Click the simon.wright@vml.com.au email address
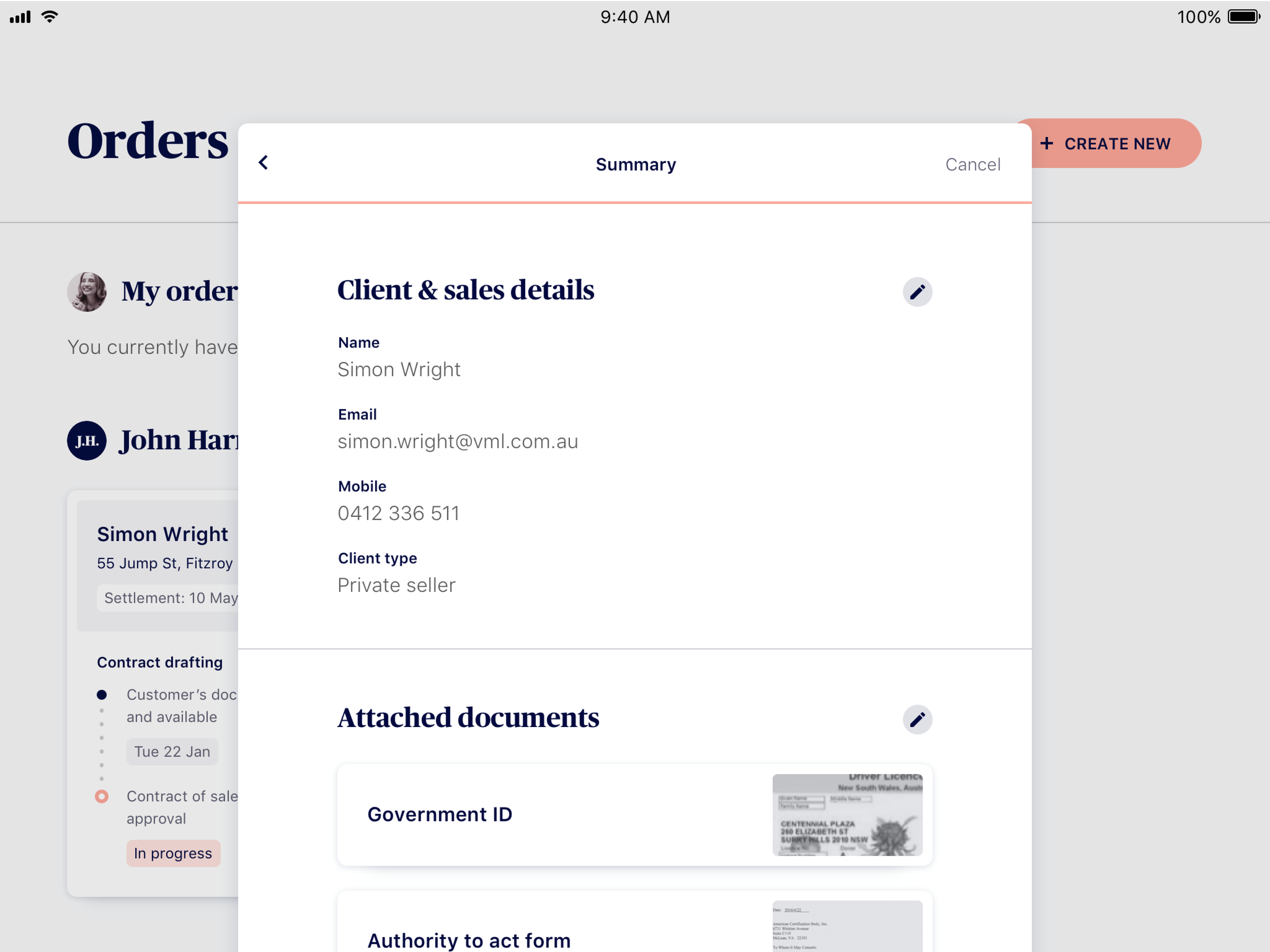The image size is (1270, 952). coord(458,442)
